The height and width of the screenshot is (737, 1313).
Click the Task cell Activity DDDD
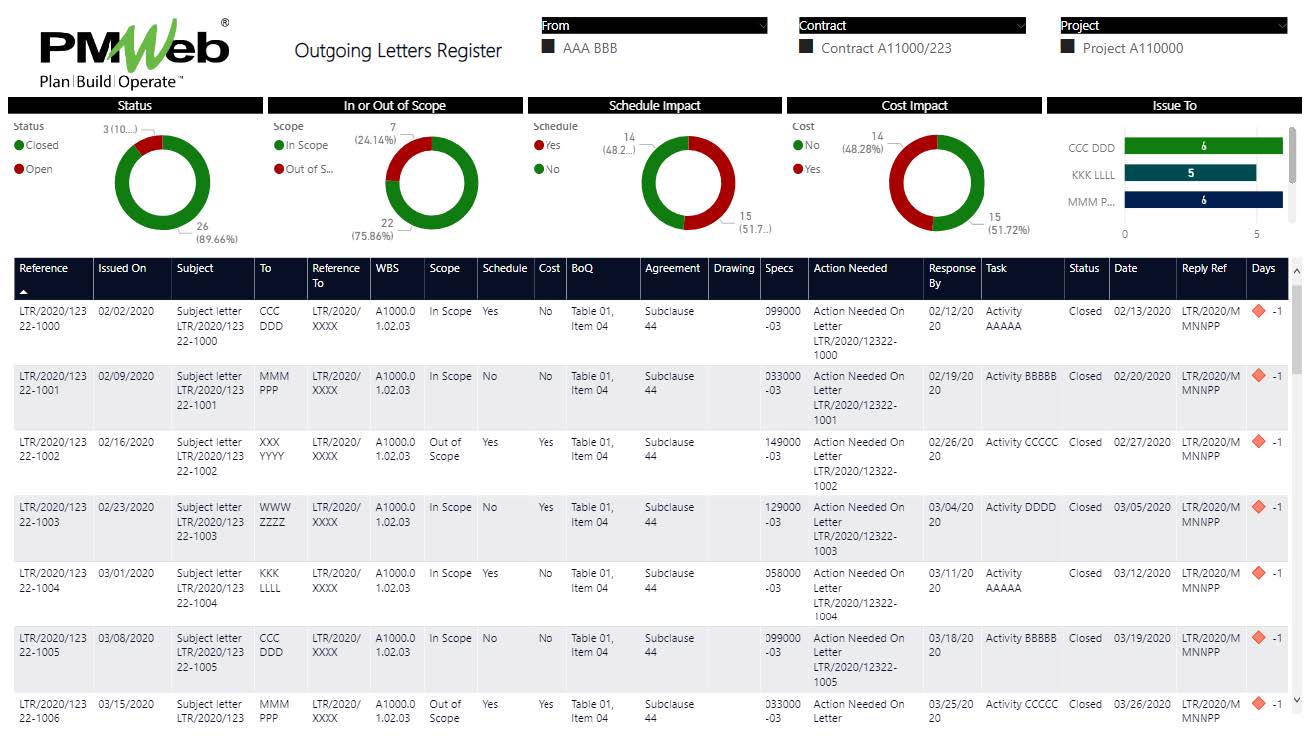click(x=1020, y=507)
